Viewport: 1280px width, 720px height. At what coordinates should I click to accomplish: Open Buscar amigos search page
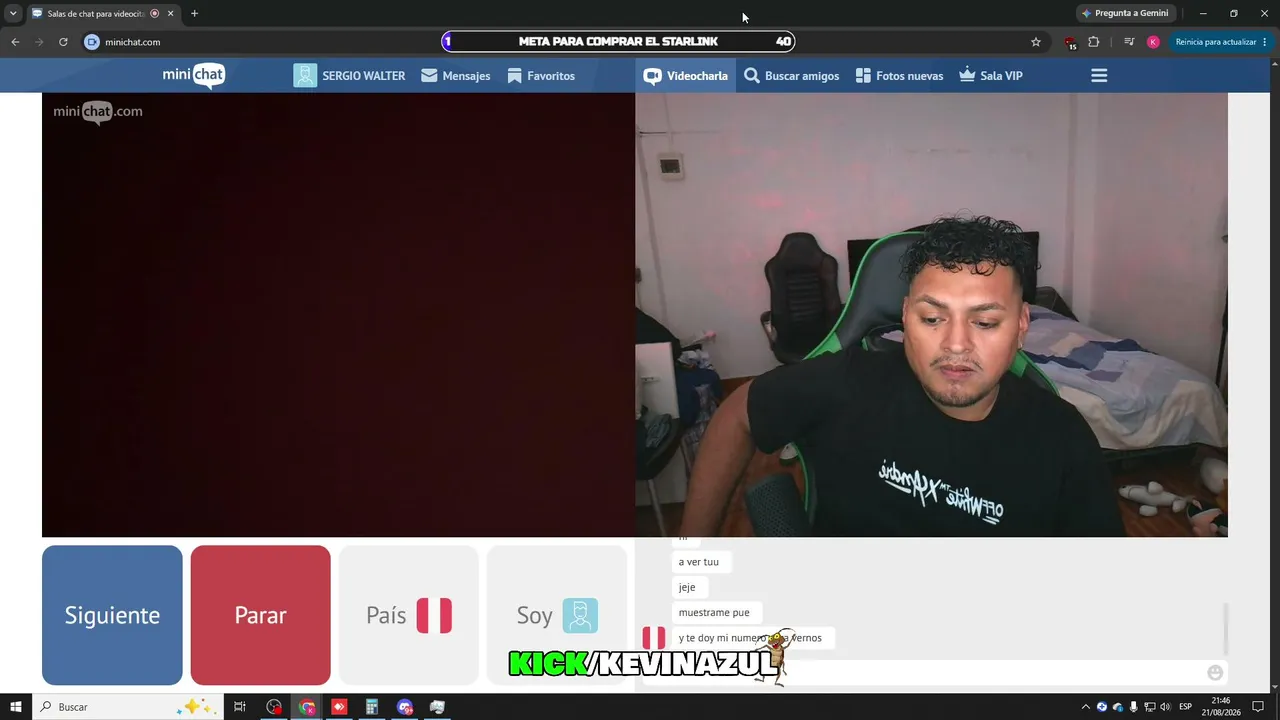coord(792,76)
